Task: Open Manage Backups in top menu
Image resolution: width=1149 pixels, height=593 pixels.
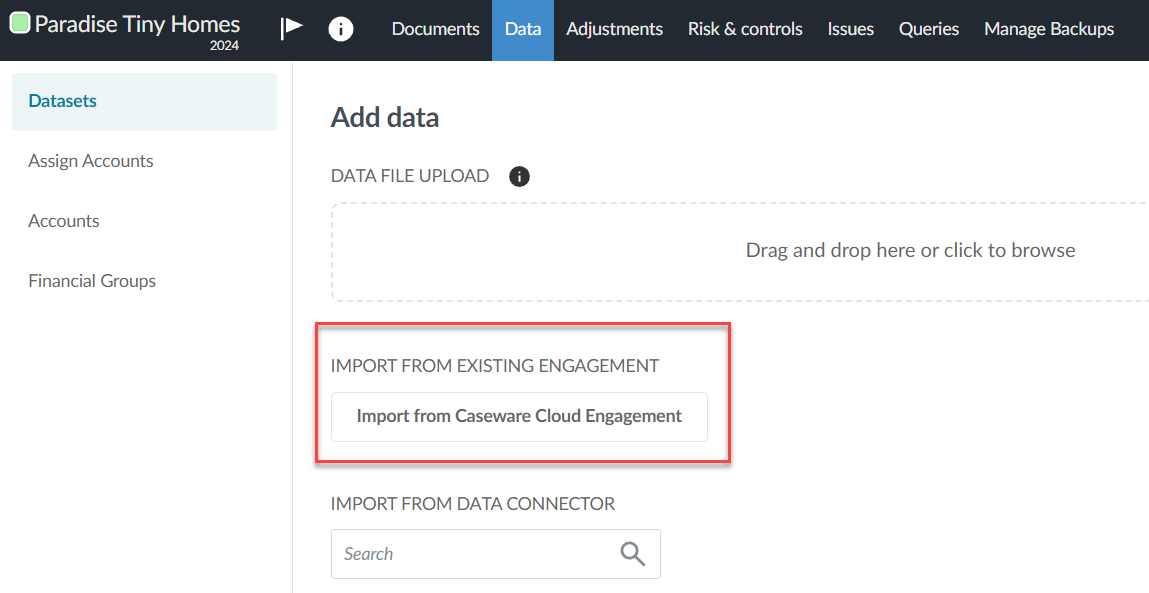Action: (x=1048, y=29)
